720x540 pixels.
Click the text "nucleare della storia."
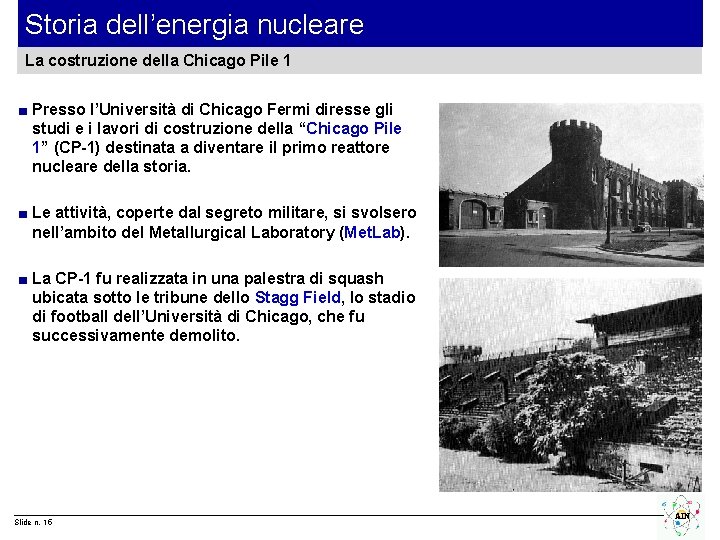click(111, 166)
